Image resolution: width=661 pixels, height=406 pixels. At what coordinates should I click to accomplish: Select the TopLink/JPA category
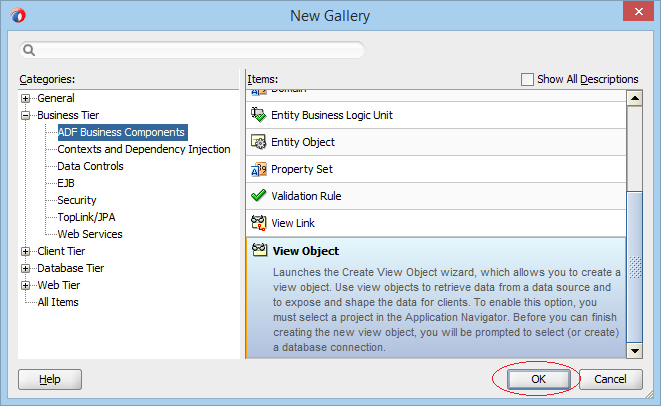86,217
